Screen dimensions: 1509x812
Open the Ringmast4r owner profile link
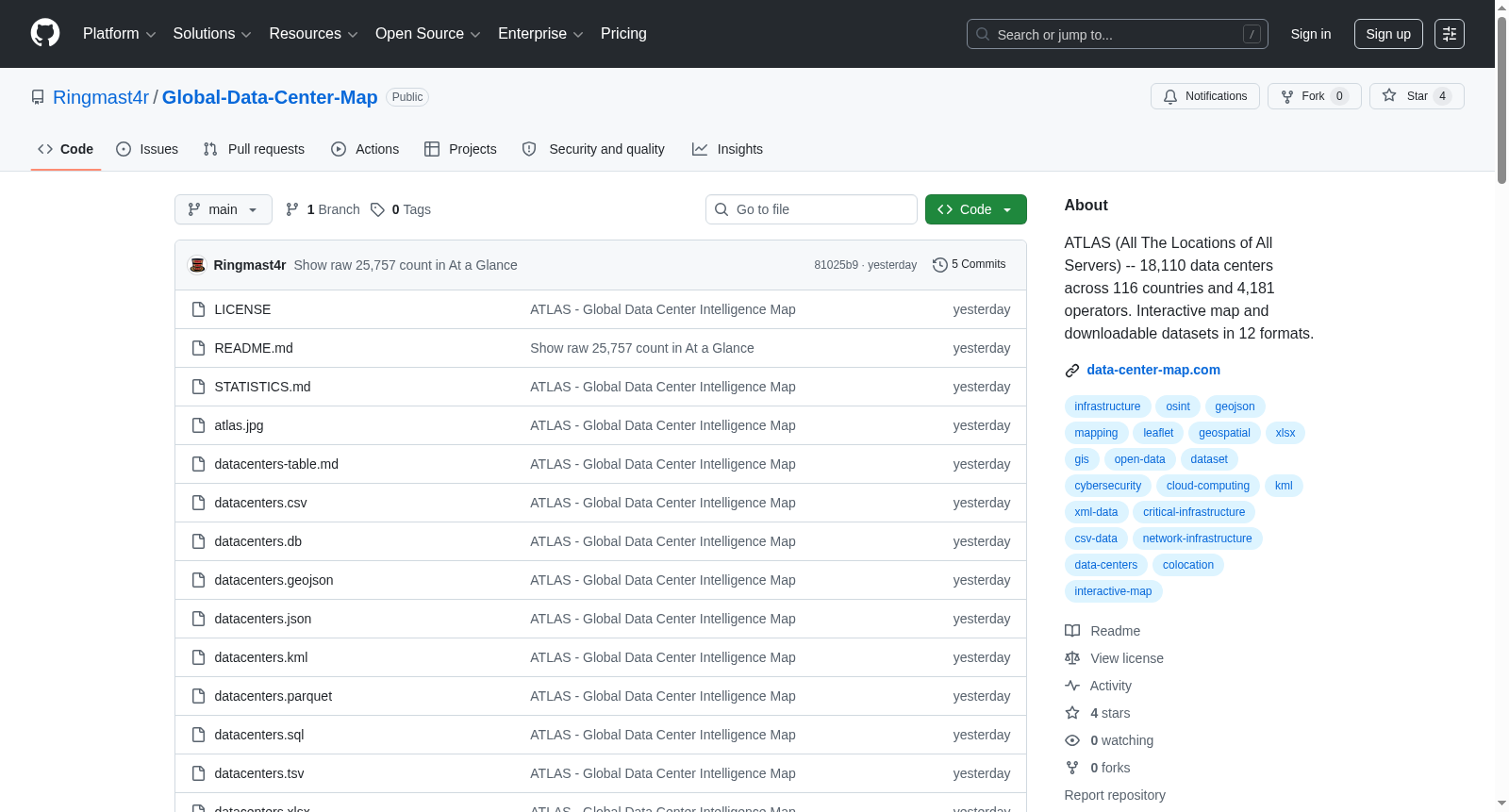coord(101,97)
